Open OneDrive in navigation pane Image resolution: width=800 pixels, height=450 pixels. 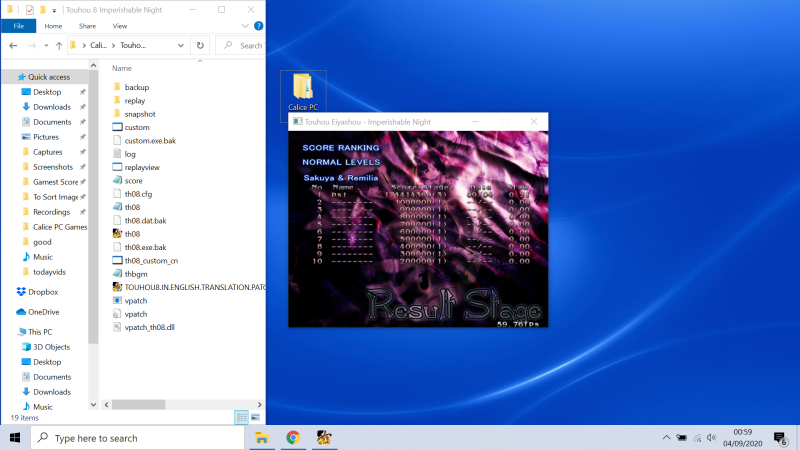(x=43, y=312)
